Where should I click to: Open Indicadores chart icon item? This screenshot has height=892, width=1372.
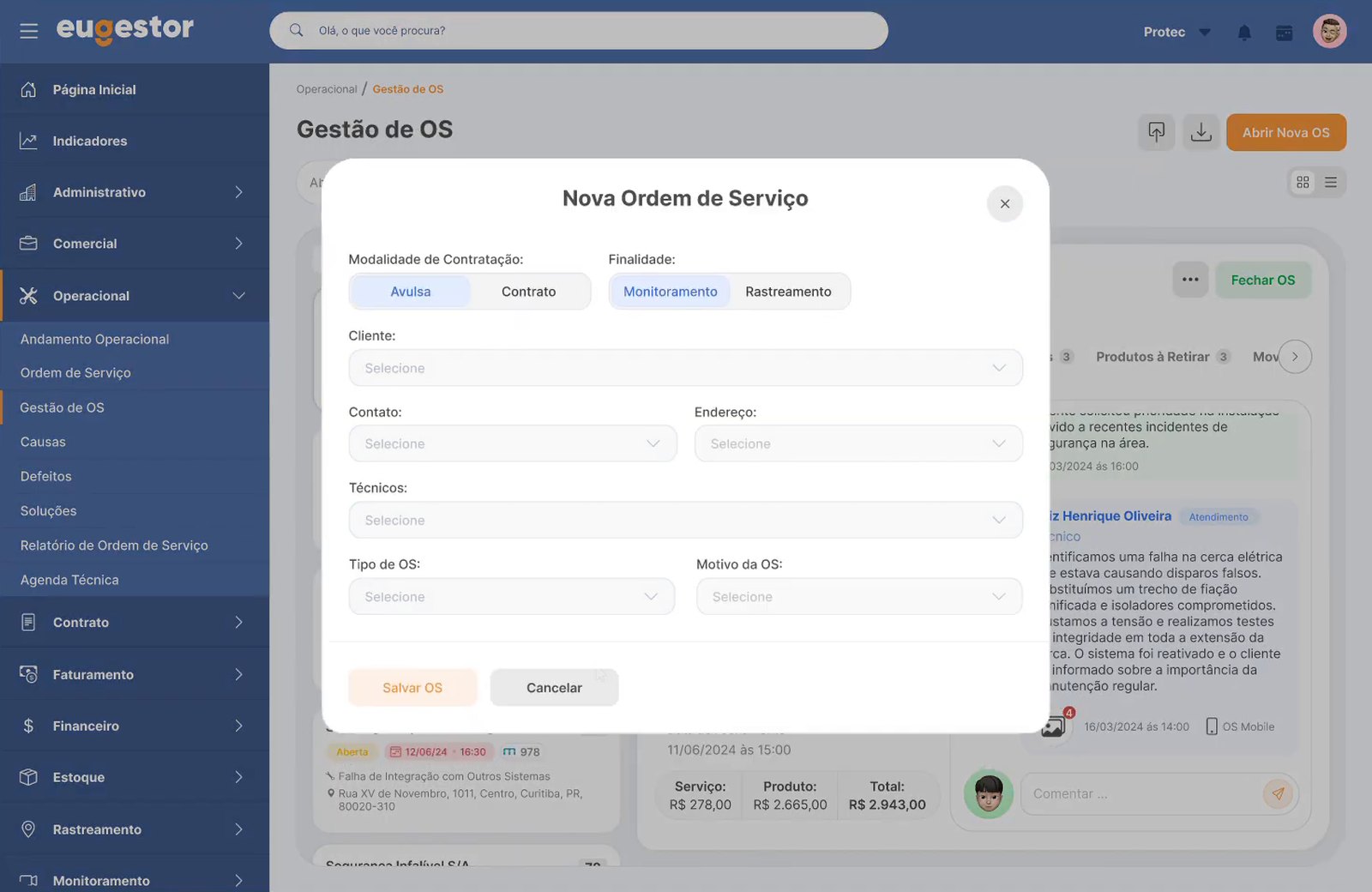pyautogui.click(x=28, y=141)
